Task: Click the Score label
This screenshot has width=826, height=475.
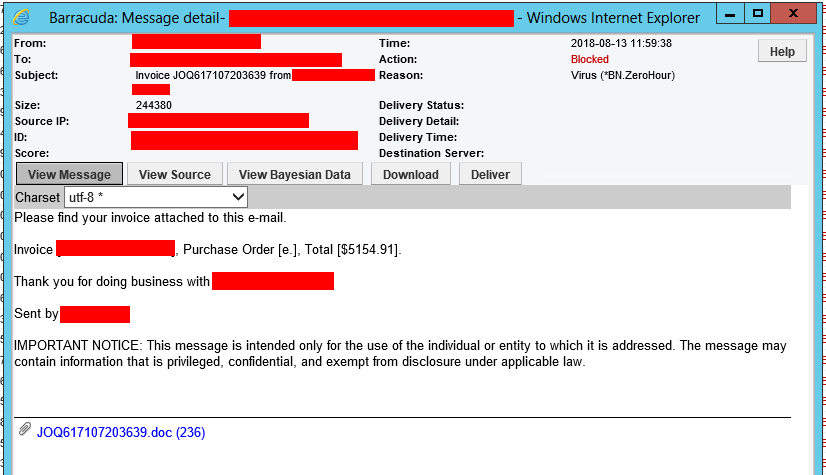Action: (x=32, y=153)
